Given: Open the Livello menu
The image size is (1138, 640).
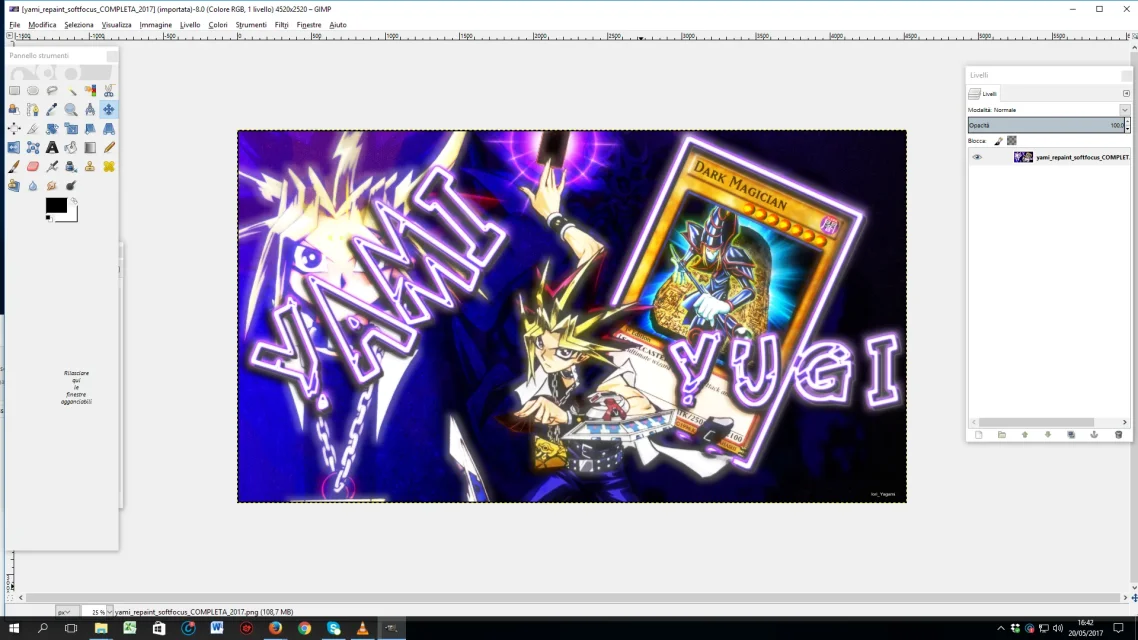Looking at the screenshot, I should coord(190,25).
